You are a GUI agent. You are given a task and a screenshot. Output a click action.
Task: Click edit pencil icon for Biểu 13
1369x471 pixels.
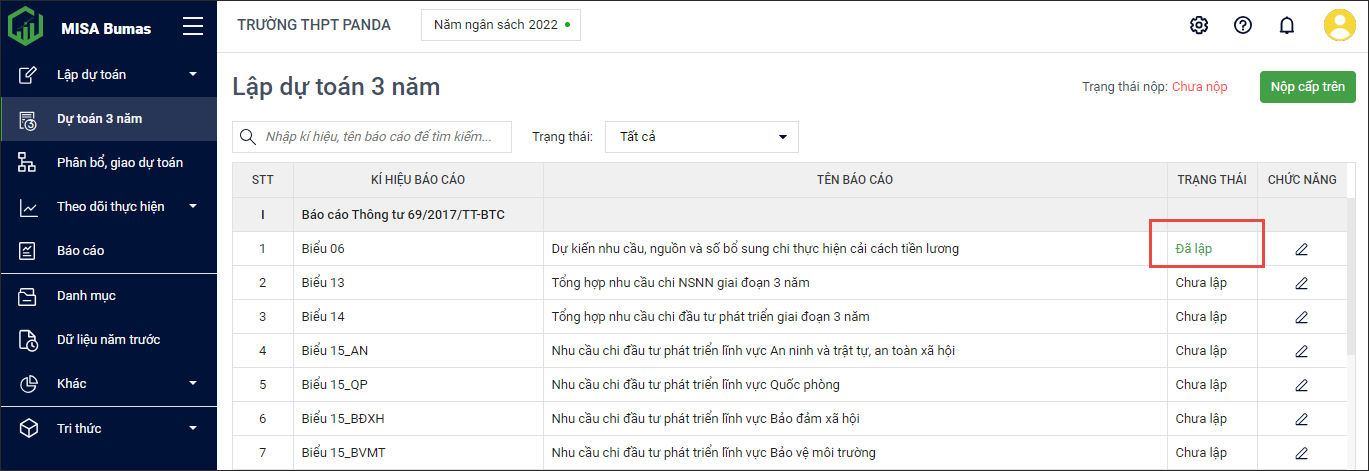1301,283
